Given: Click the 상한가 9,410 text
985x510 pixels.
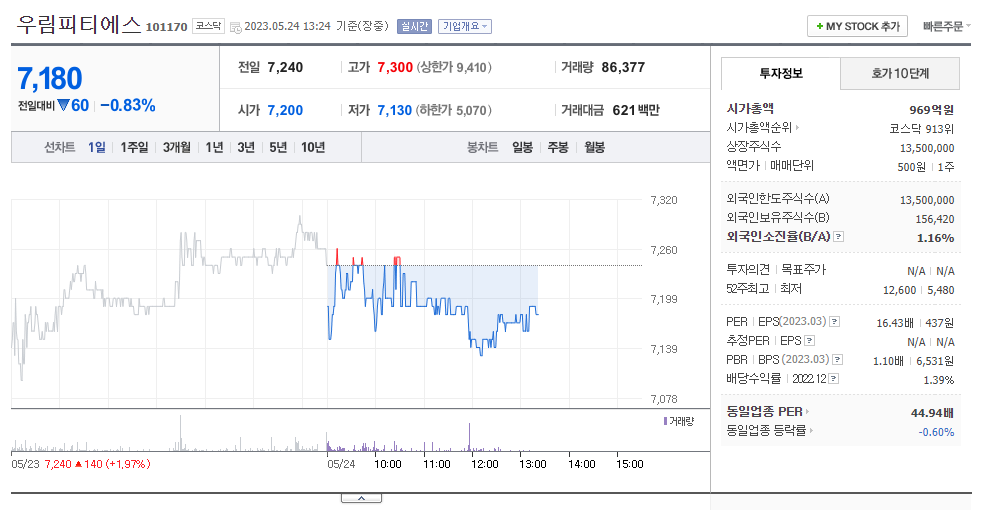Looking at the screenshot, I should click(x=454, y=67).
